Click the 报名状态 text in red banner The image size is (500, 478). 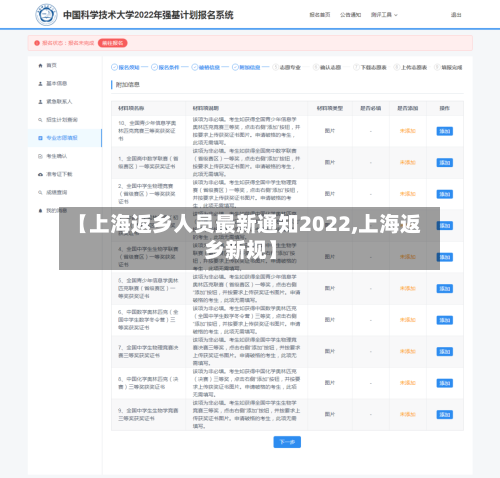(68, 43)
